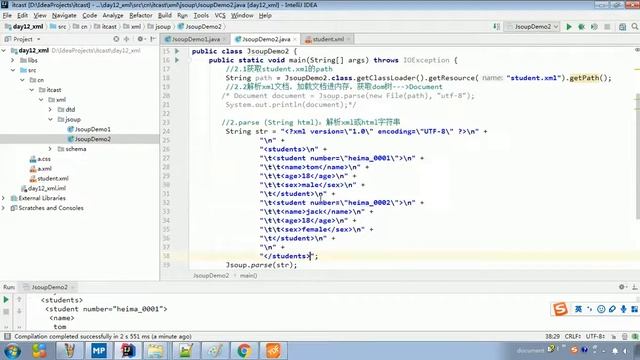Click Collapse All icon in Project panel
The height and width of the screenshot is (360, 640).
[x=127, y=39]
